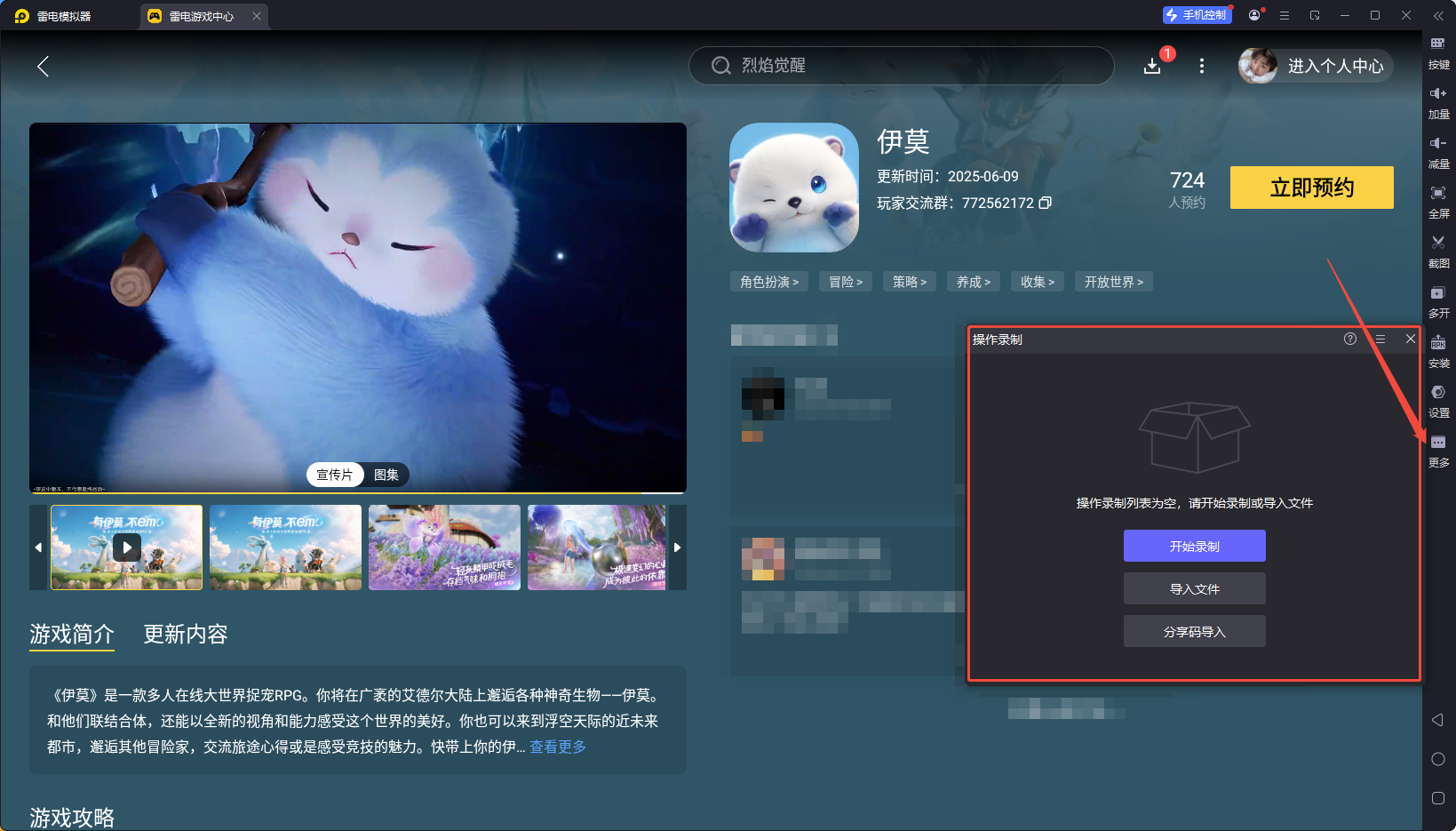Open the hamburger menu in 操作录制 dialog
This screenshot has width=1456, height=831.
(x=1380, y=339)
